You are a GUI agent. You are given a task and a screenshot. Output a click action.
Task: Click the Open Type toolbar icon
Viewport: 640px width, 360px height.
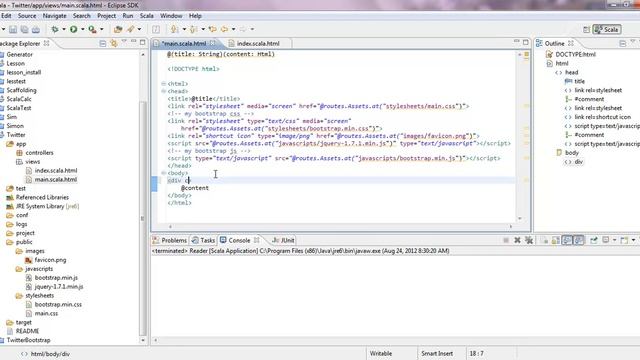point(118,29)
